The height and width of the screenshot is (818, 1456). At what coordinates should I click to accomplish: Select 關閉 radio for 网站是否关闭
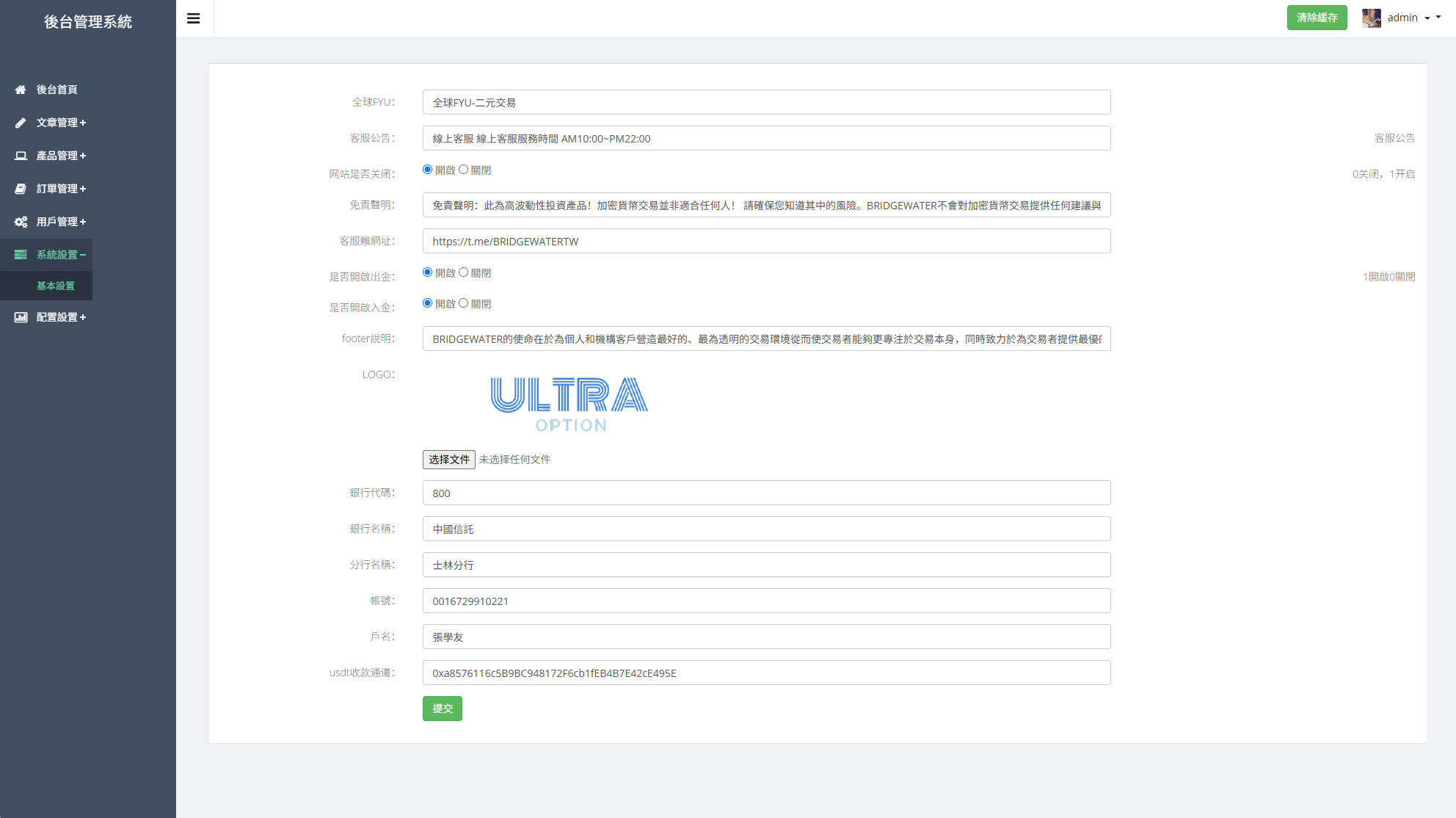[x=463, y=170]
